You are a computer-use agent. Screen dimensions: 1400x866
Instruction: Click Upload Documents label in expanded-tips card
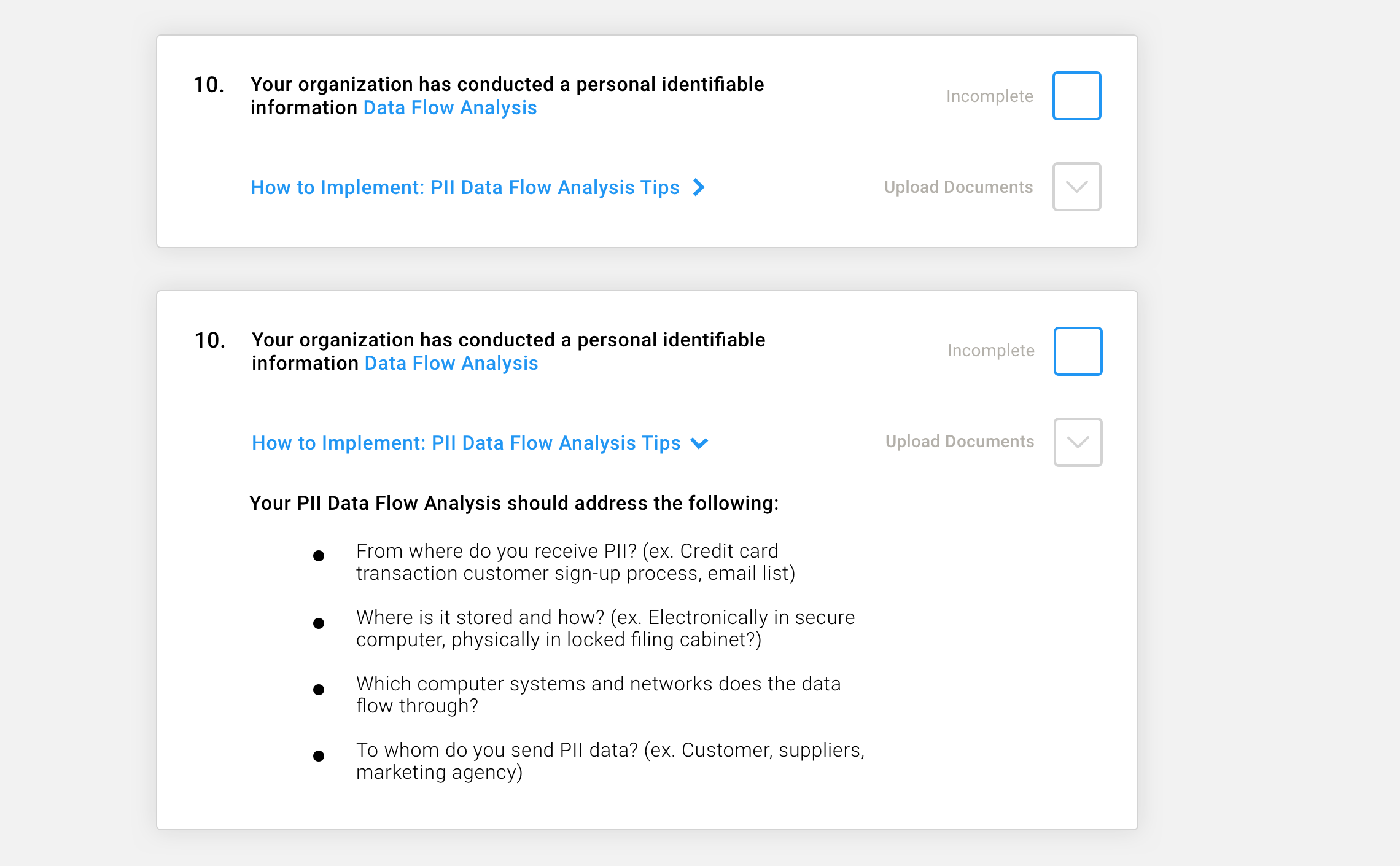(x=960, y=442)
